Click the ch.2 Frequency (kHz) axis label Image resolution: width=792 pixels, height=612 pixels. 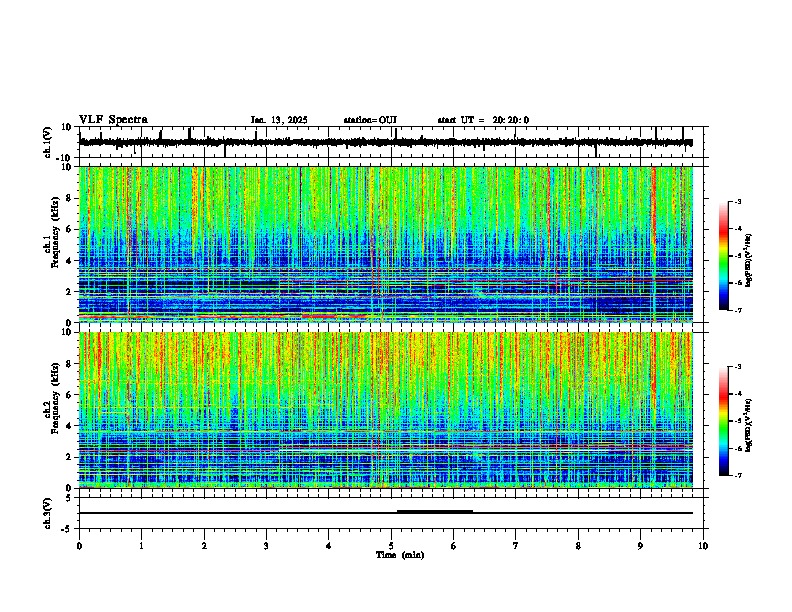tap(52, 398)
